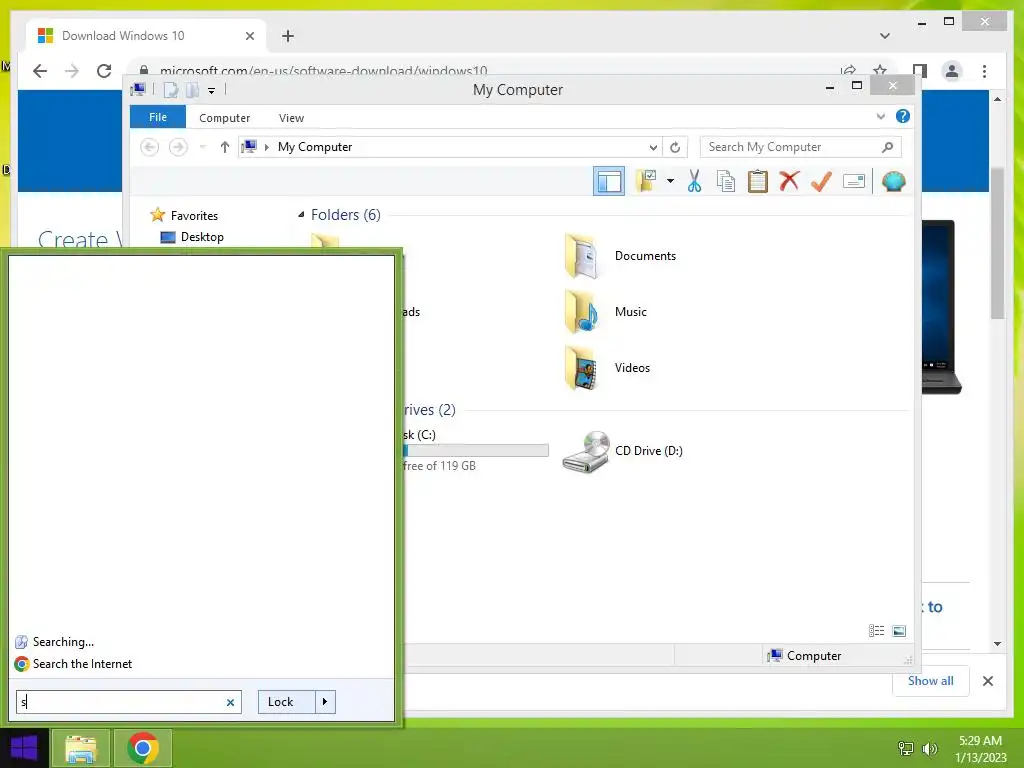Go back in My Computer window
Image resolution: width=1024 pixels, height=768 pixels.
tap(150, 147)
